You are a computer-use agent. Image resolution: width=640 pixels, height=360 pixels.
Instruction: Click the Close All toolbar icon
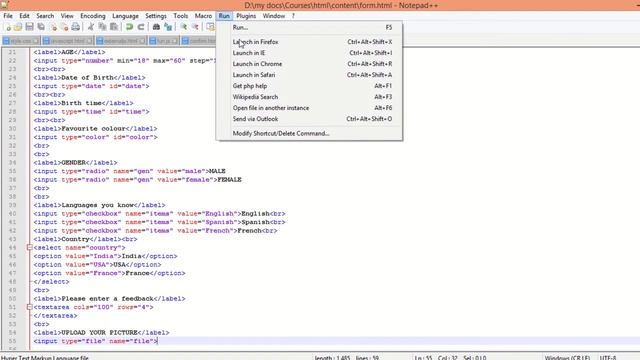pyautogui.click(x=64, y=27)
